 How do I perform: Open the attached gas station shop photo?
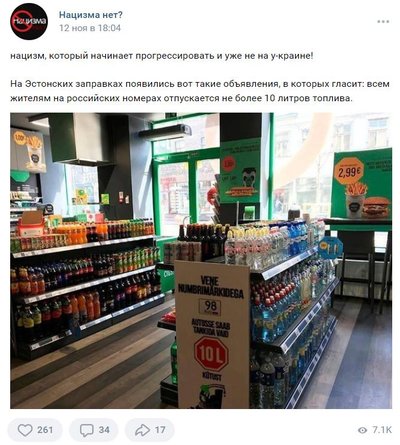pyautogui.click(x=201, y=261)
